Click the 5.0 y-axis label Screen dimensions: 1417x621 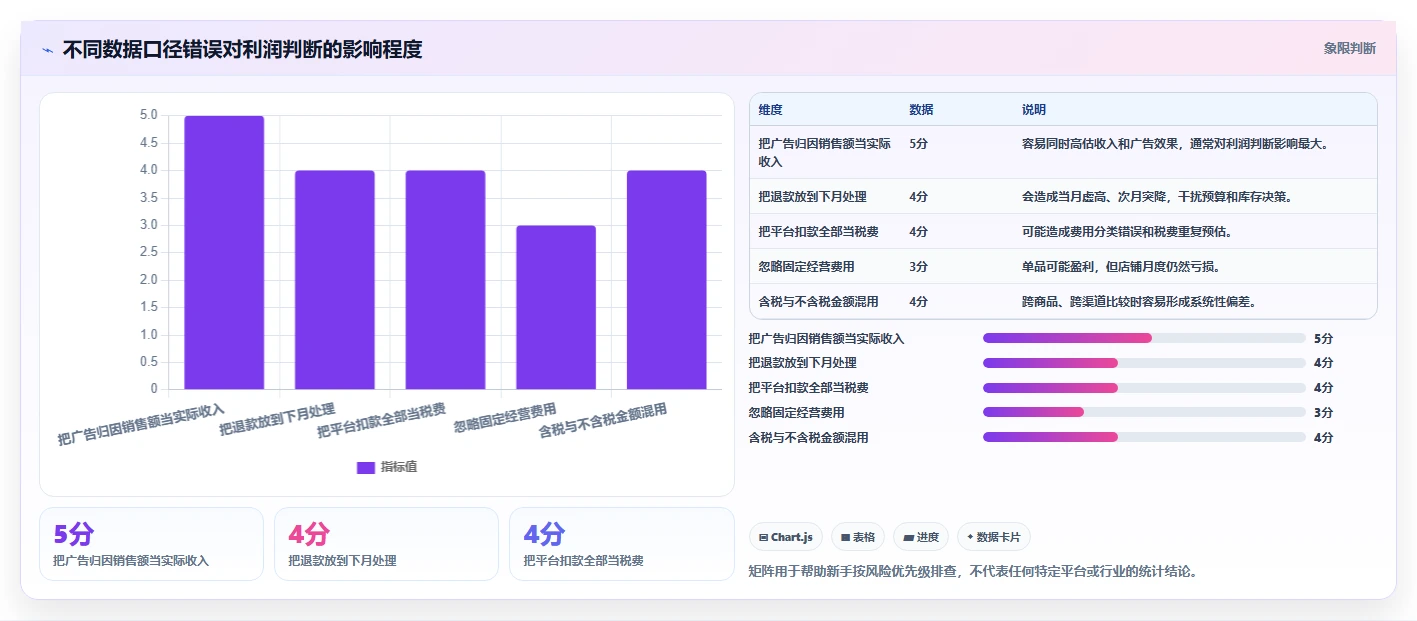click(148, 115)
